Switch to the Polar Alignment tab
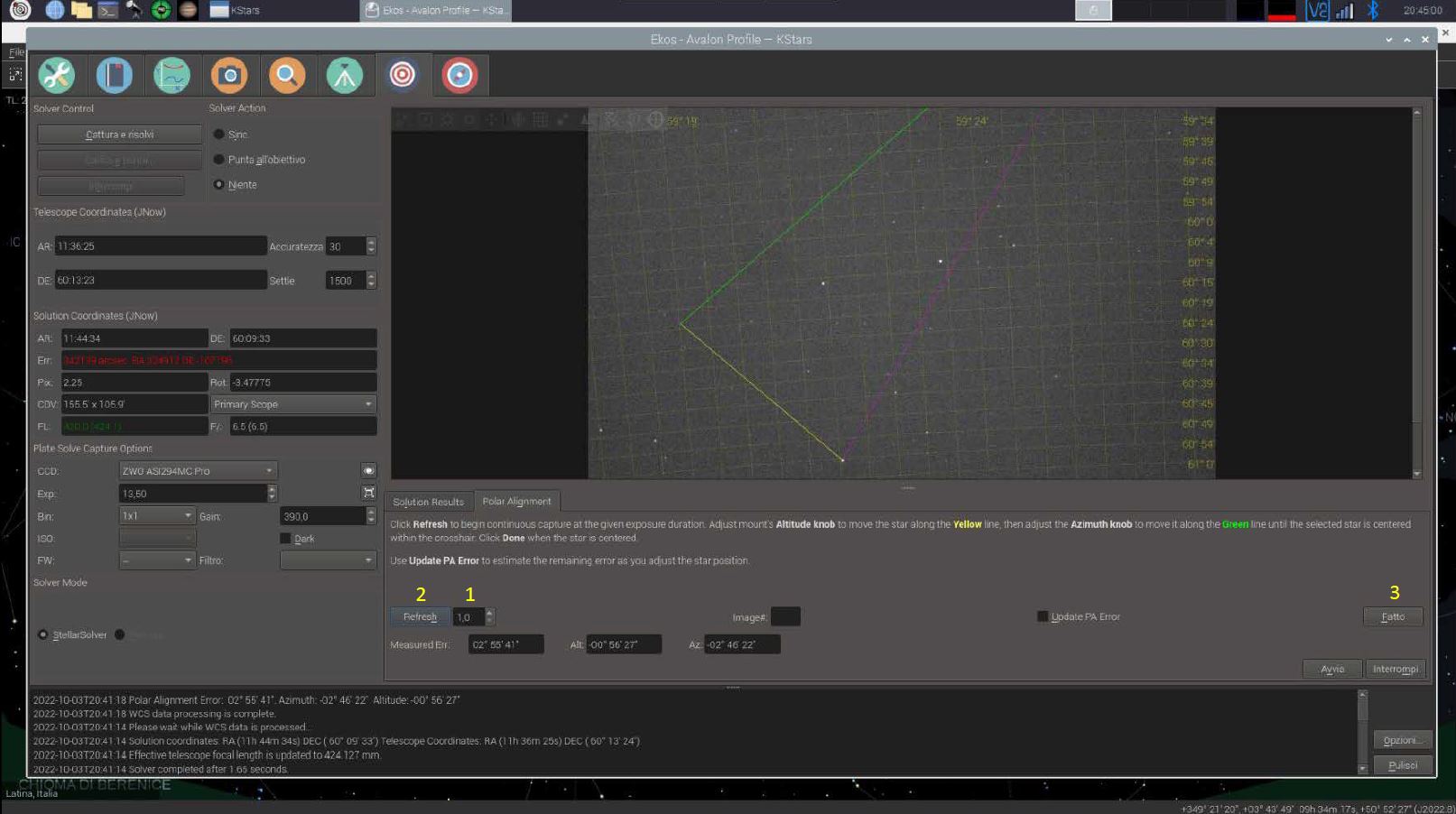Image resolution: width=1456 pixels, height=814 pixels. [516, 501]
